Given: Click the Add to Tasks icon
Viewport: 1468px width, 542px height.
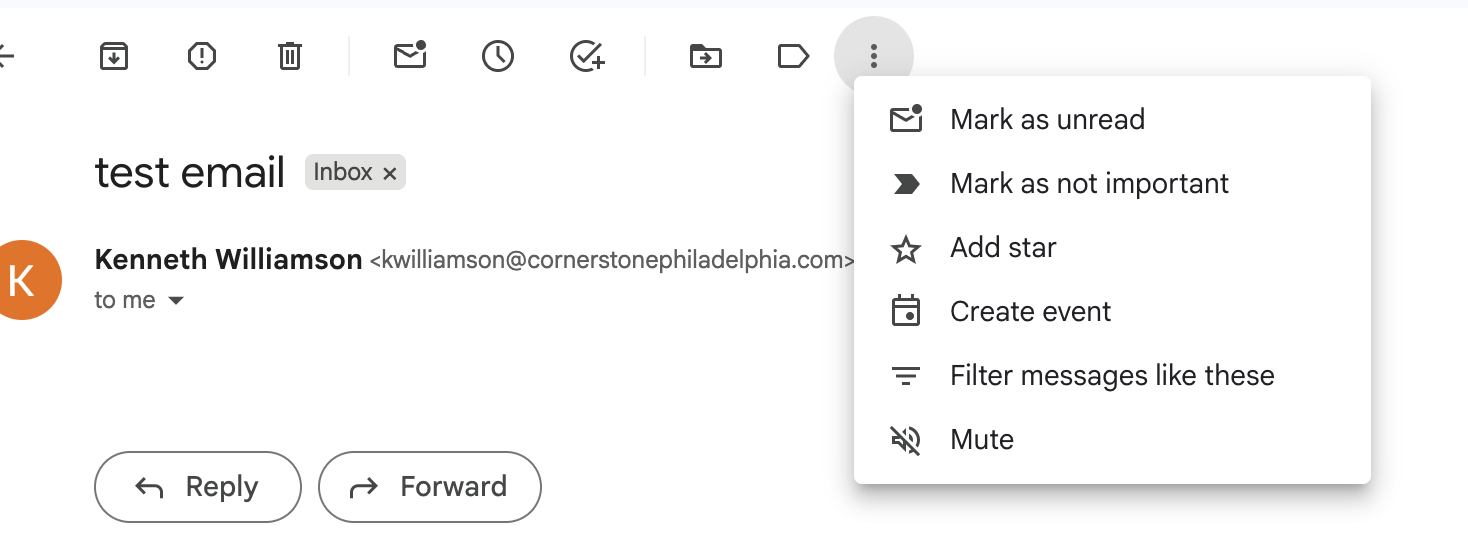Looking at the screenshot, I should (x=587, y=57).
